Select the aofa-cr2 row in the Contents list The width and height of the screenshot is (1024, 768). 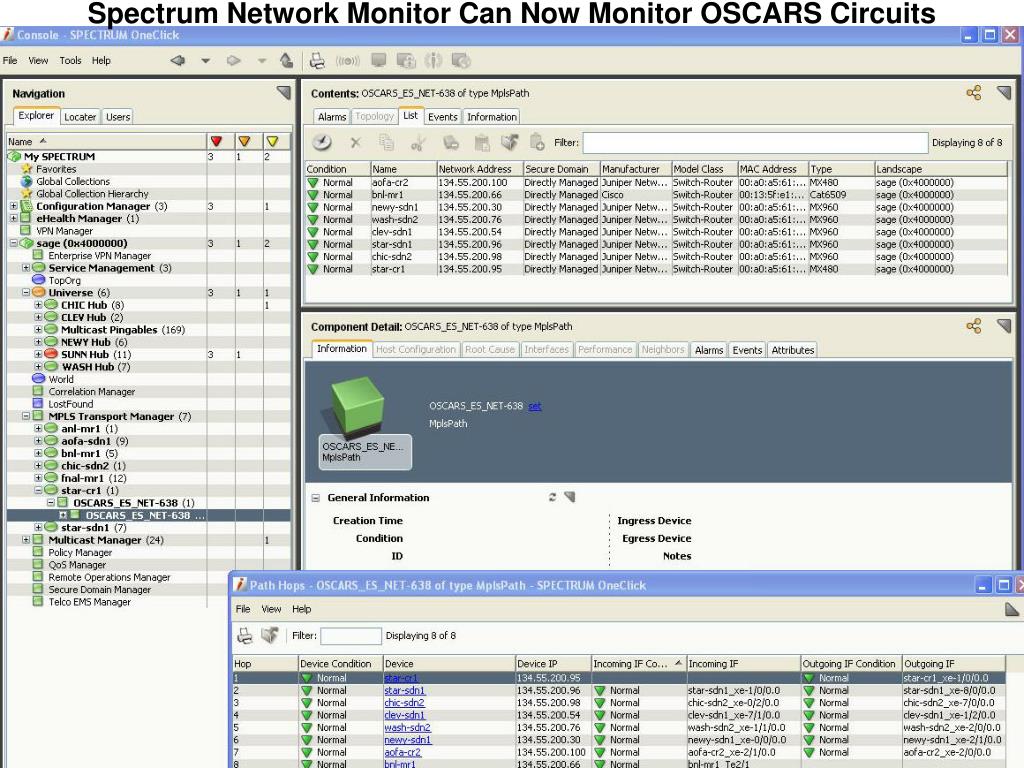[x=656, y=183]
